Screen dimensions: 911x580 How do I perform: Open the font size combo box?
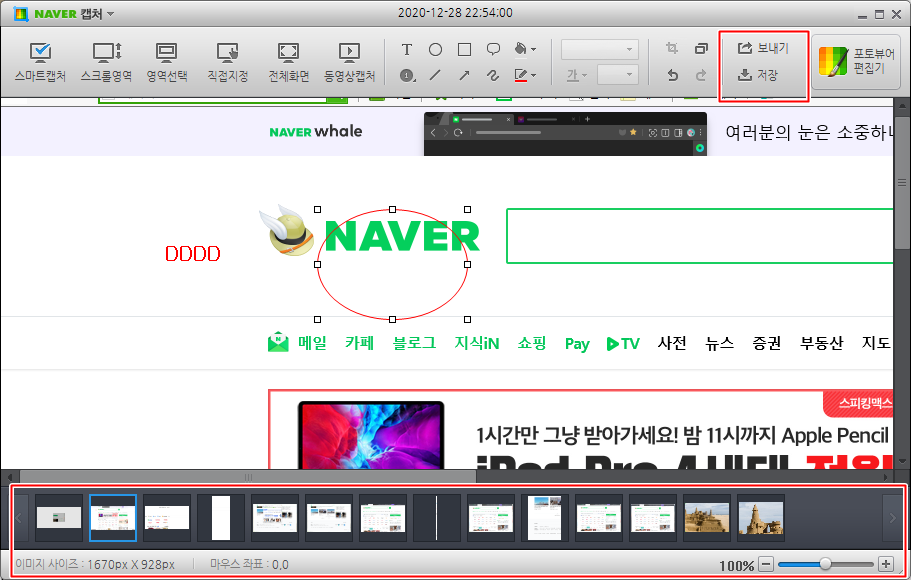pos(618,75)
